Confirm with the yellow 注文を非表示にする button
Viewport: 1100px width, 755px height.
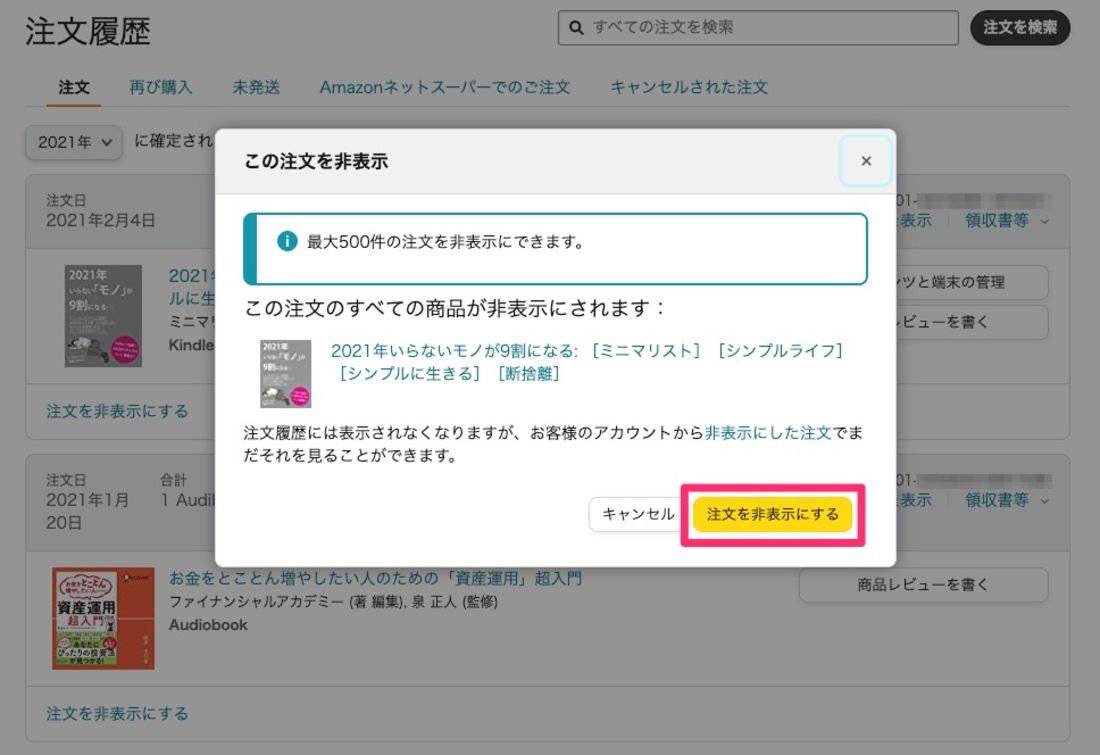point(772,514)
